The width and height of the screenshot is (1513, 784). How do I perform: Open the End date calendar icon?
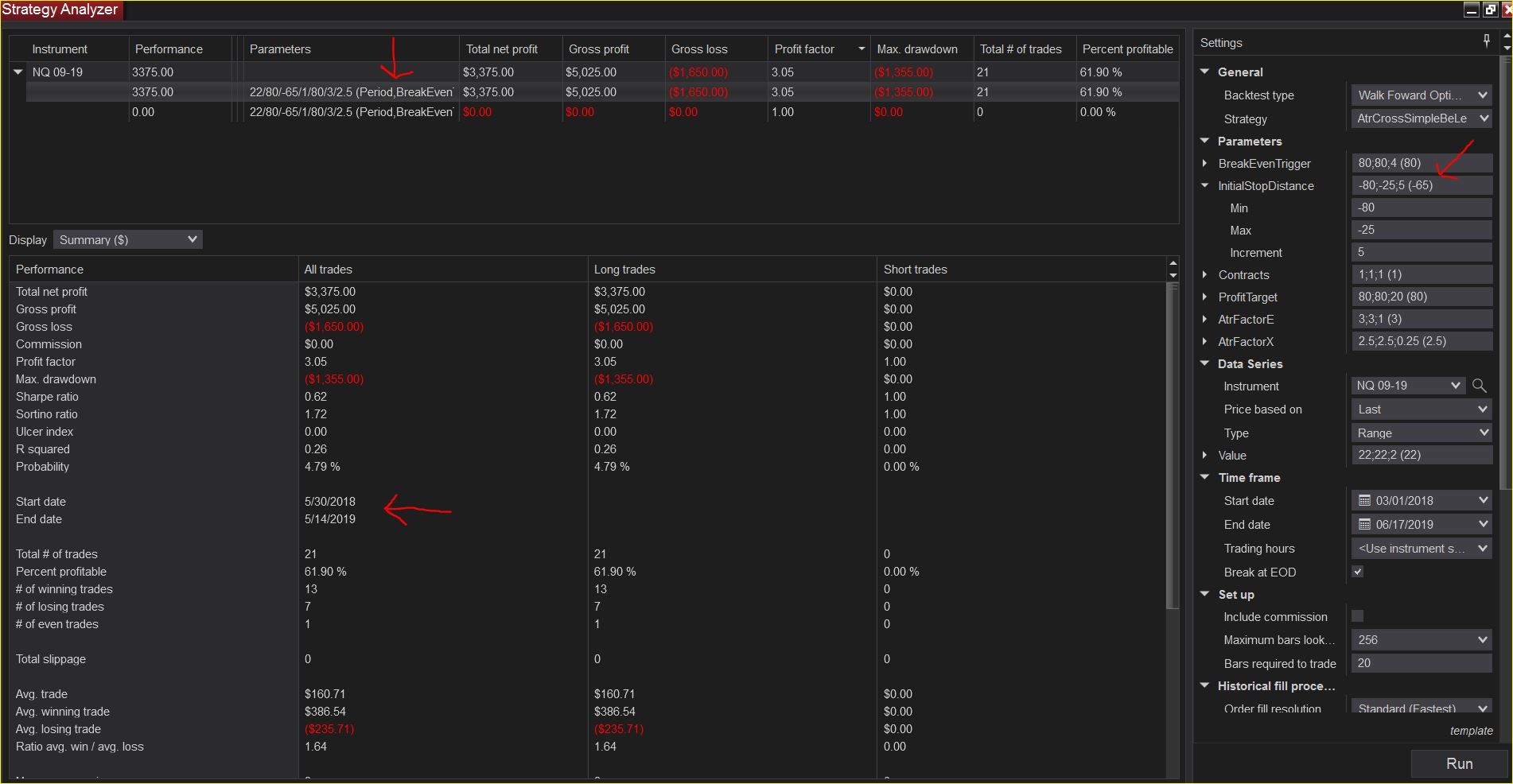(1364, 524)
